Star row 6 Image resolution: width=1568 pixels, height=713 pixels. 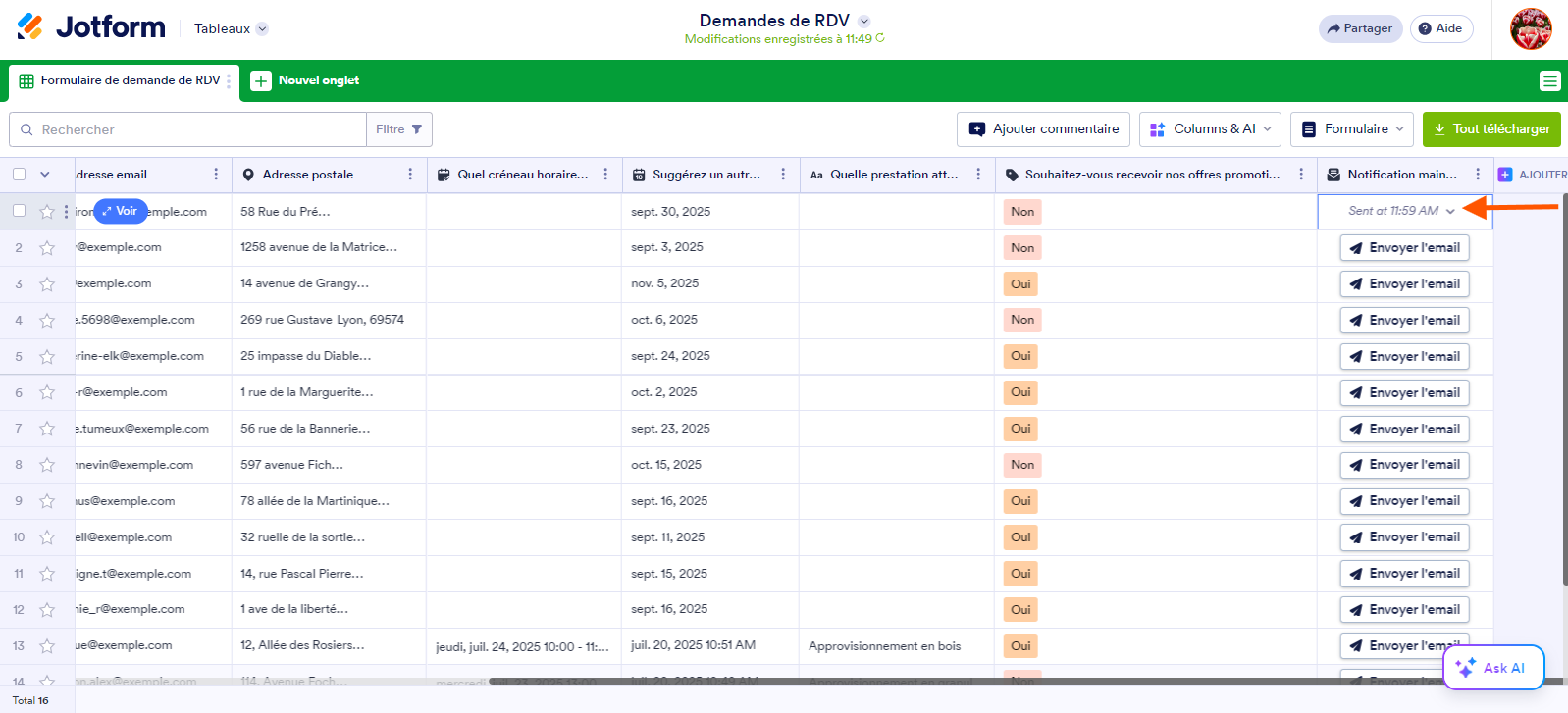(x=47, y=393)
